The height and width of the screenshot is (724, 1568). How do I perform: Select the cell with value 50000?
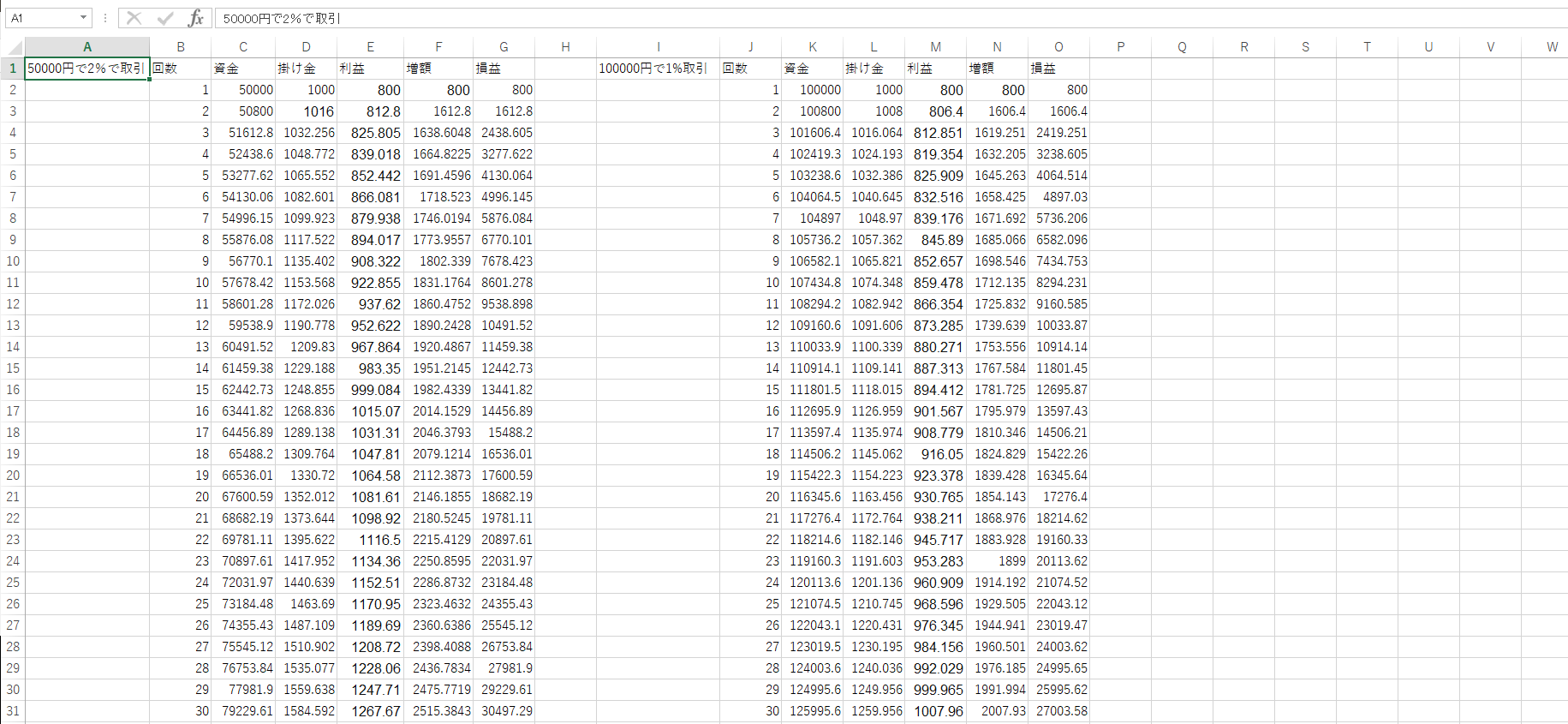point(243,90)
